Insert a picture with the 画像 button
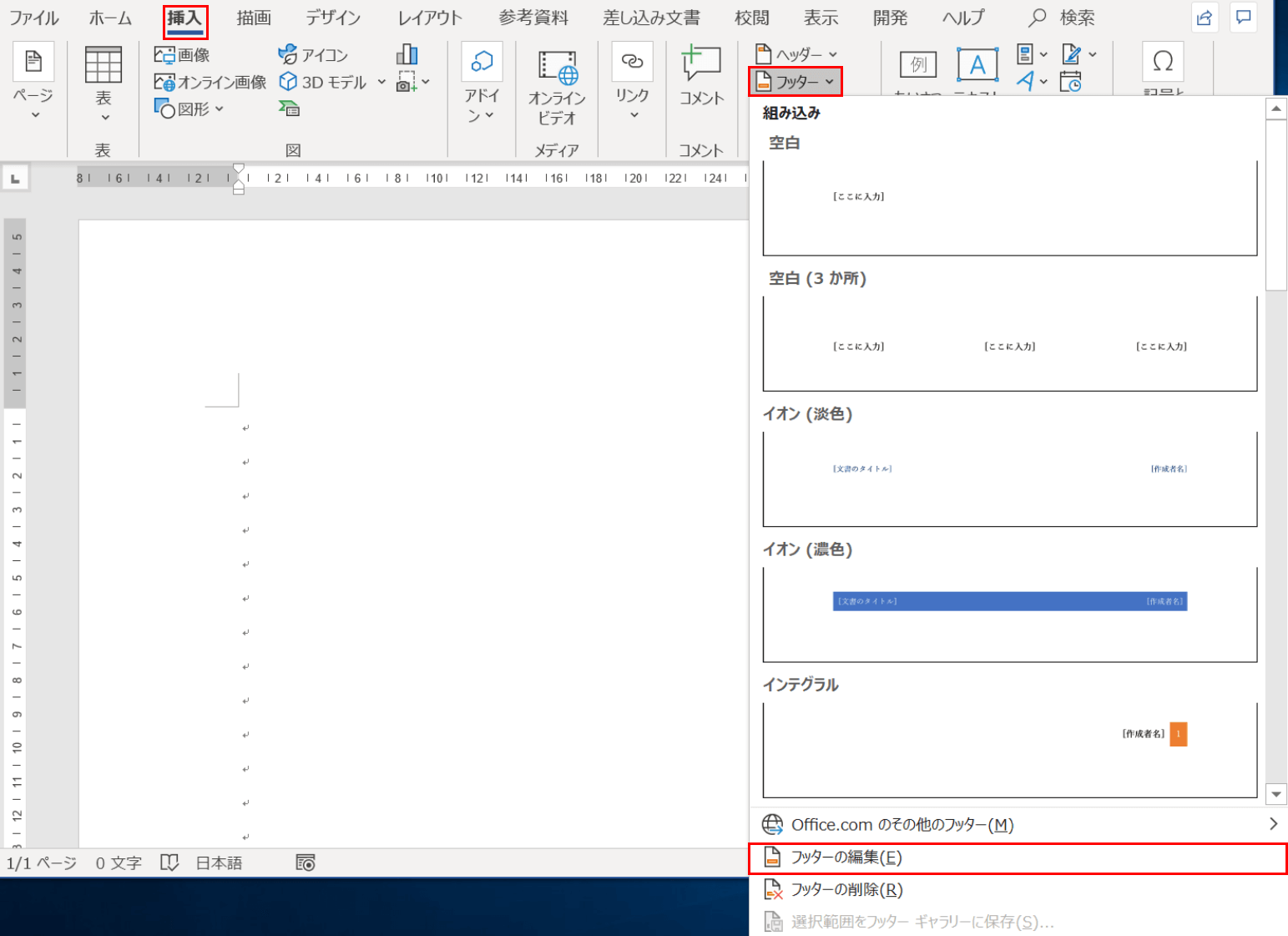 point(182,55)
